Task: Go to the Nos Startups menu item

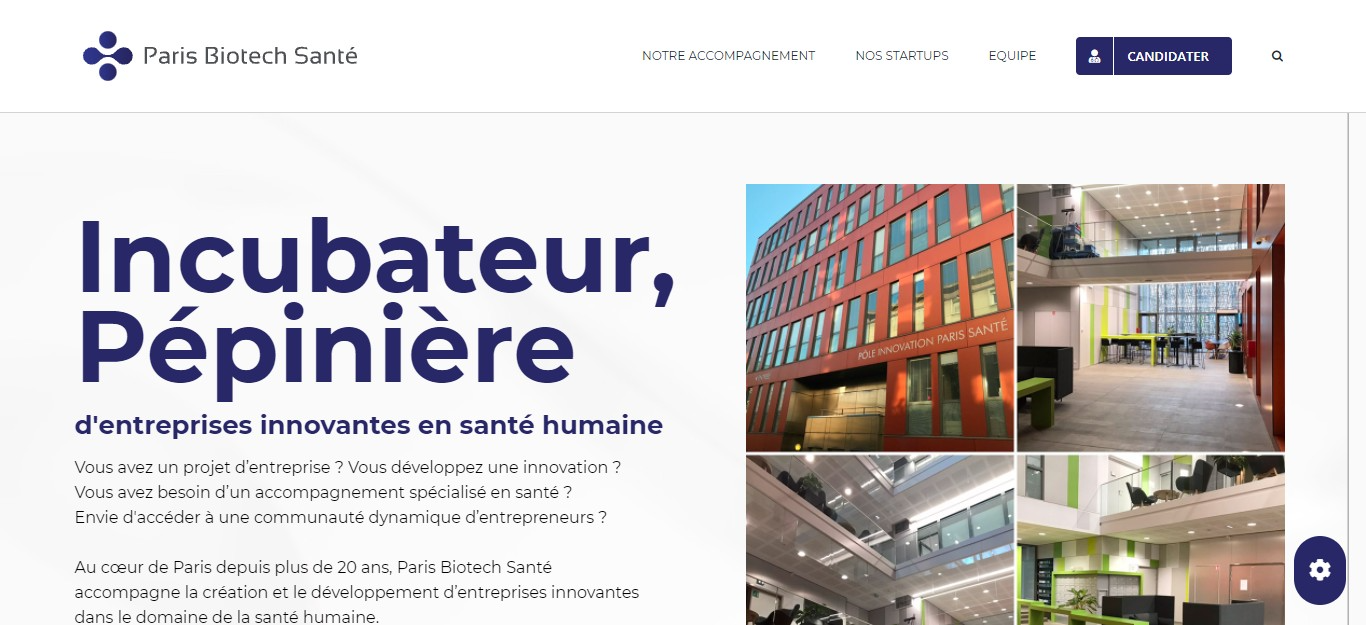Action: [902, 56]
